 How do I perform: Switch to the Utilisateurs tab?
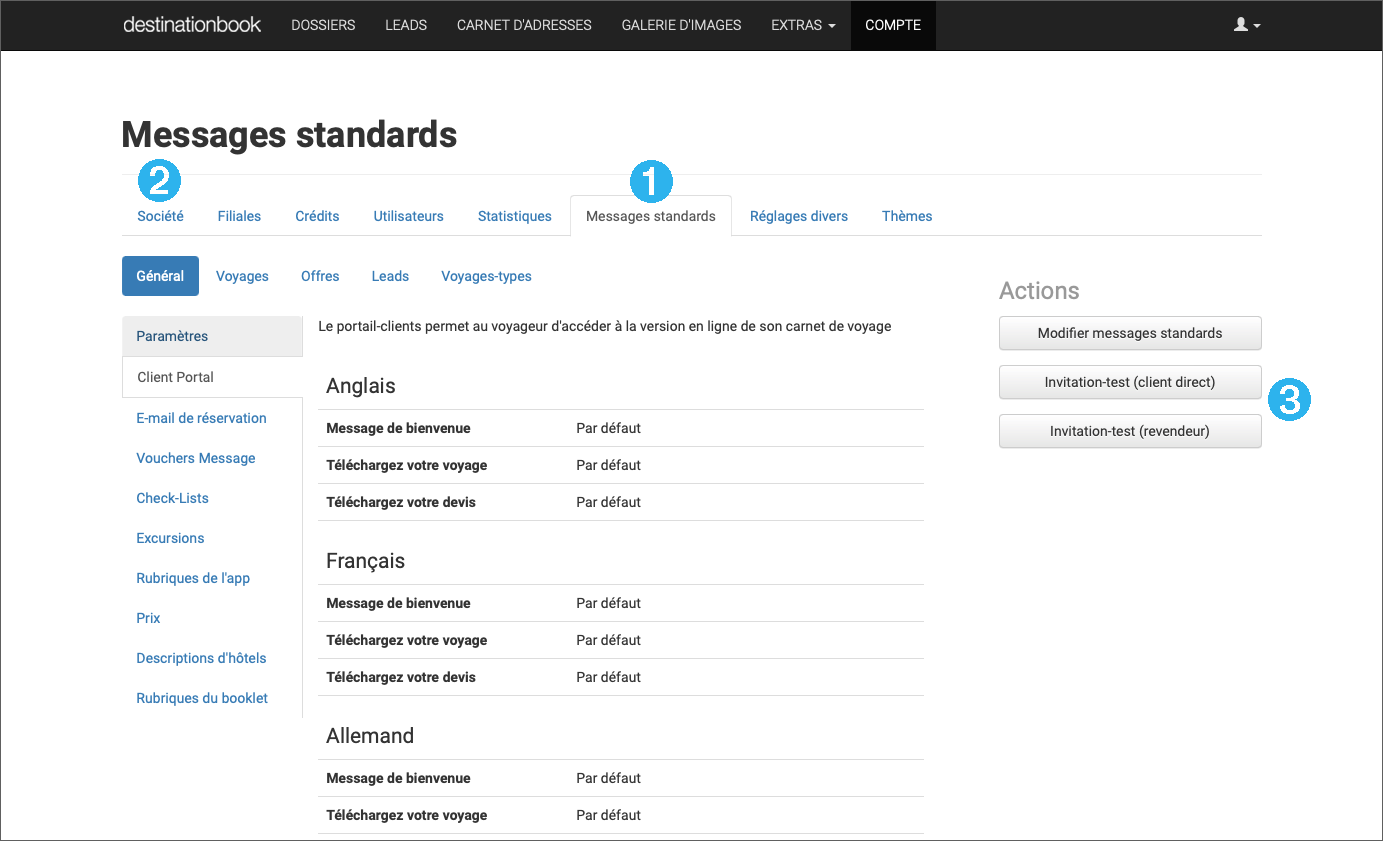(408, 216)
